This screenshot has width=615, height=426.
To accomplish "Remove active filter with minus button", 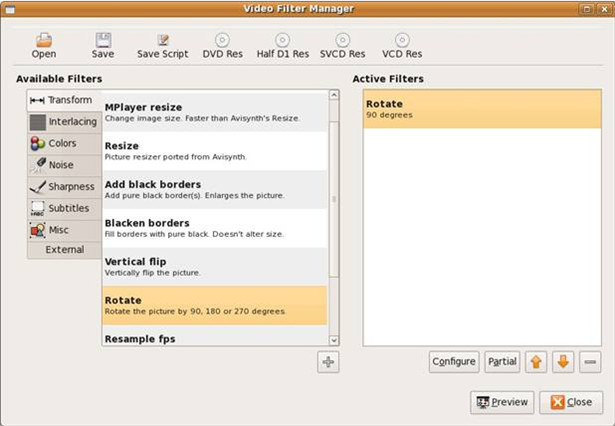I will click(590, 362).
